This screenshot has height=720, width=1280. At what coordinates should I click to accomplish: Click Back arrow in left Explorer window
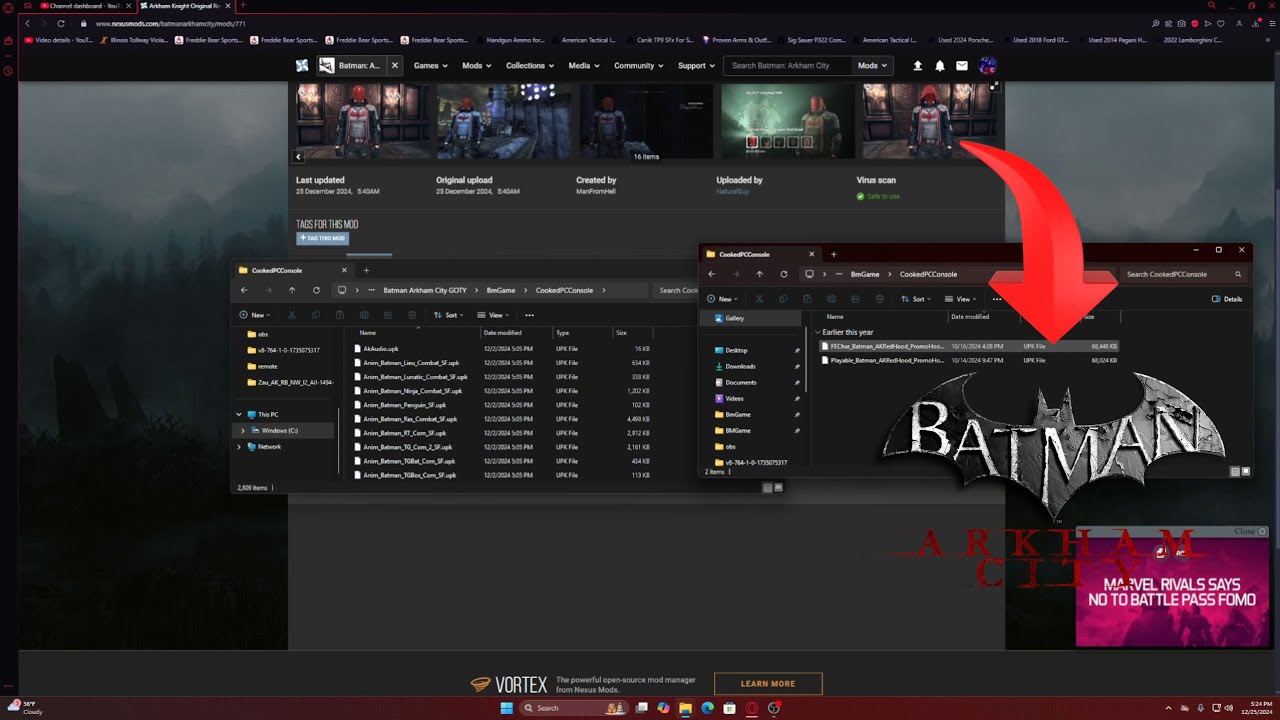244,290
